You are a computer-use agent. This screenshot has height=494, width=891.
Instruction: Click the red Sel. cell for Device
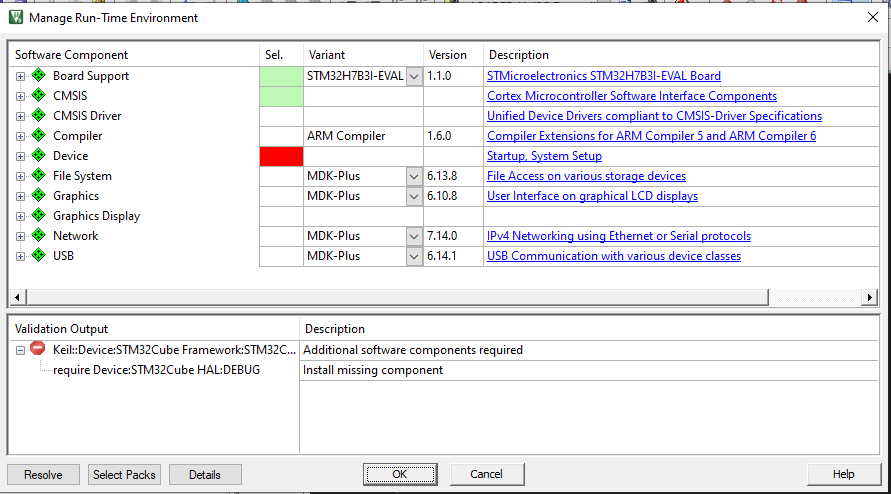(x=281, y=156)
